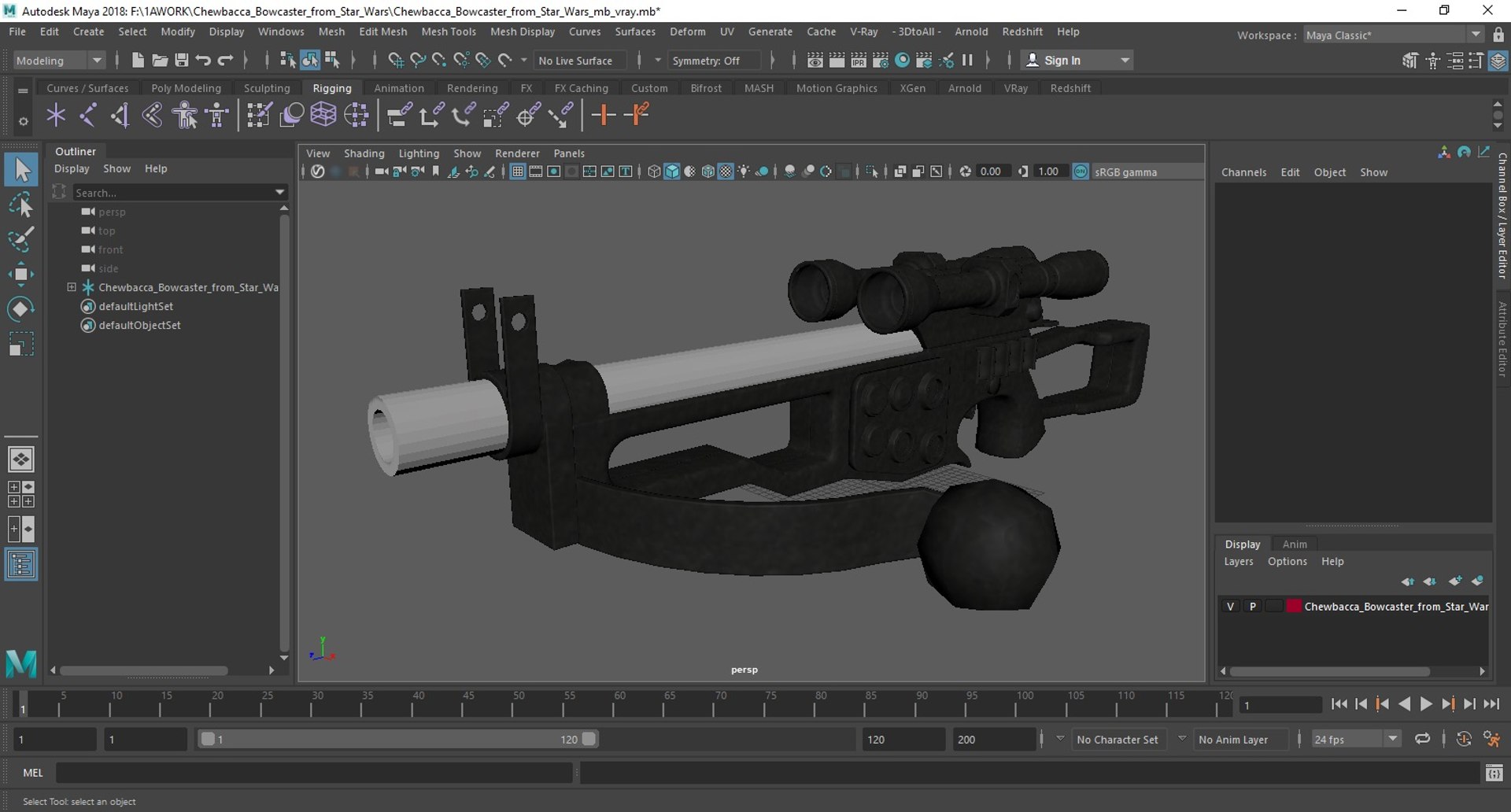
Task: Open Animation Preferences icon near fps
Action: point(1491,739)
